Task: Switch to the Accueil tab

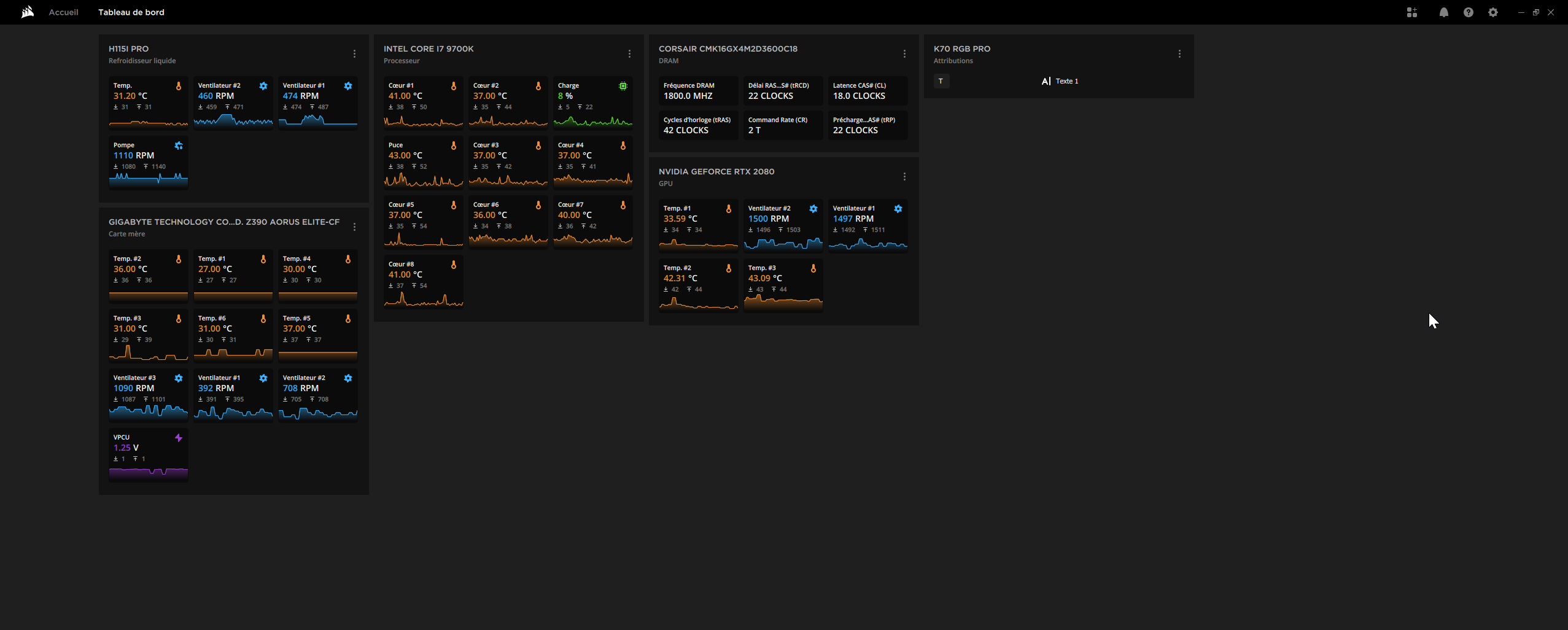Action: click(x=63, y=12)
